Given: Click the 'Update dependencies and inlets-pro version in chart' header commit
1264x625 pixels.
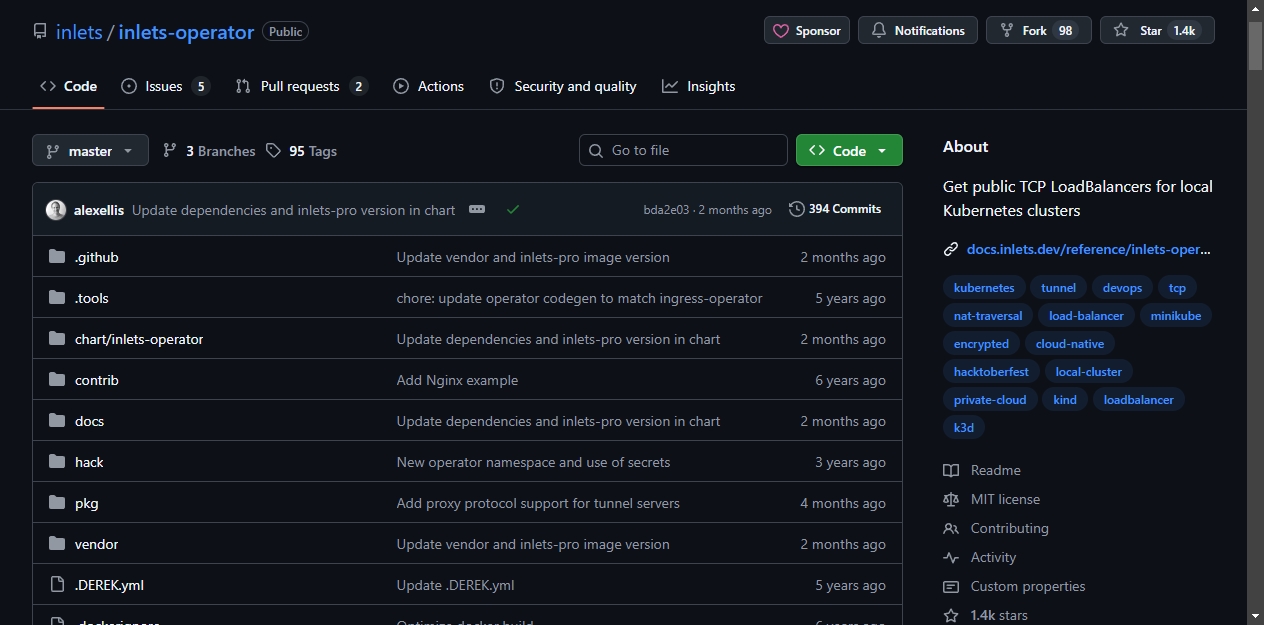Looking at the screenshot, I should coord(293,210).
